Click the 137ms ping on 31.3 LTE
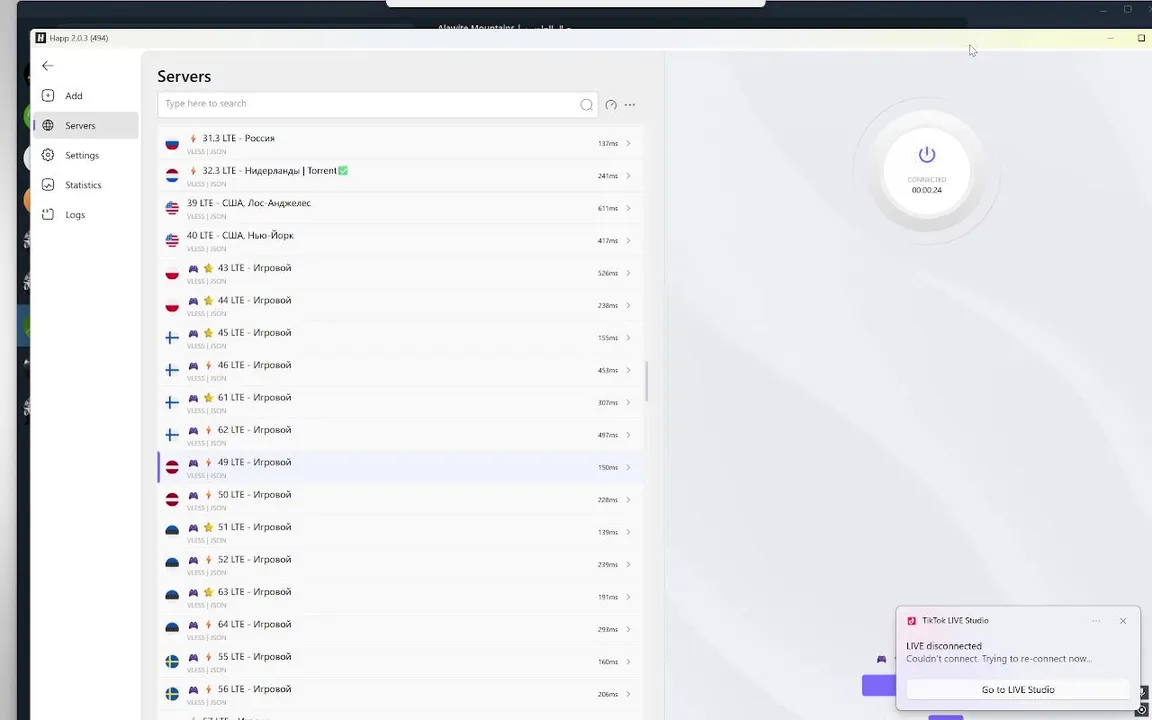 (x=608, y=143)
